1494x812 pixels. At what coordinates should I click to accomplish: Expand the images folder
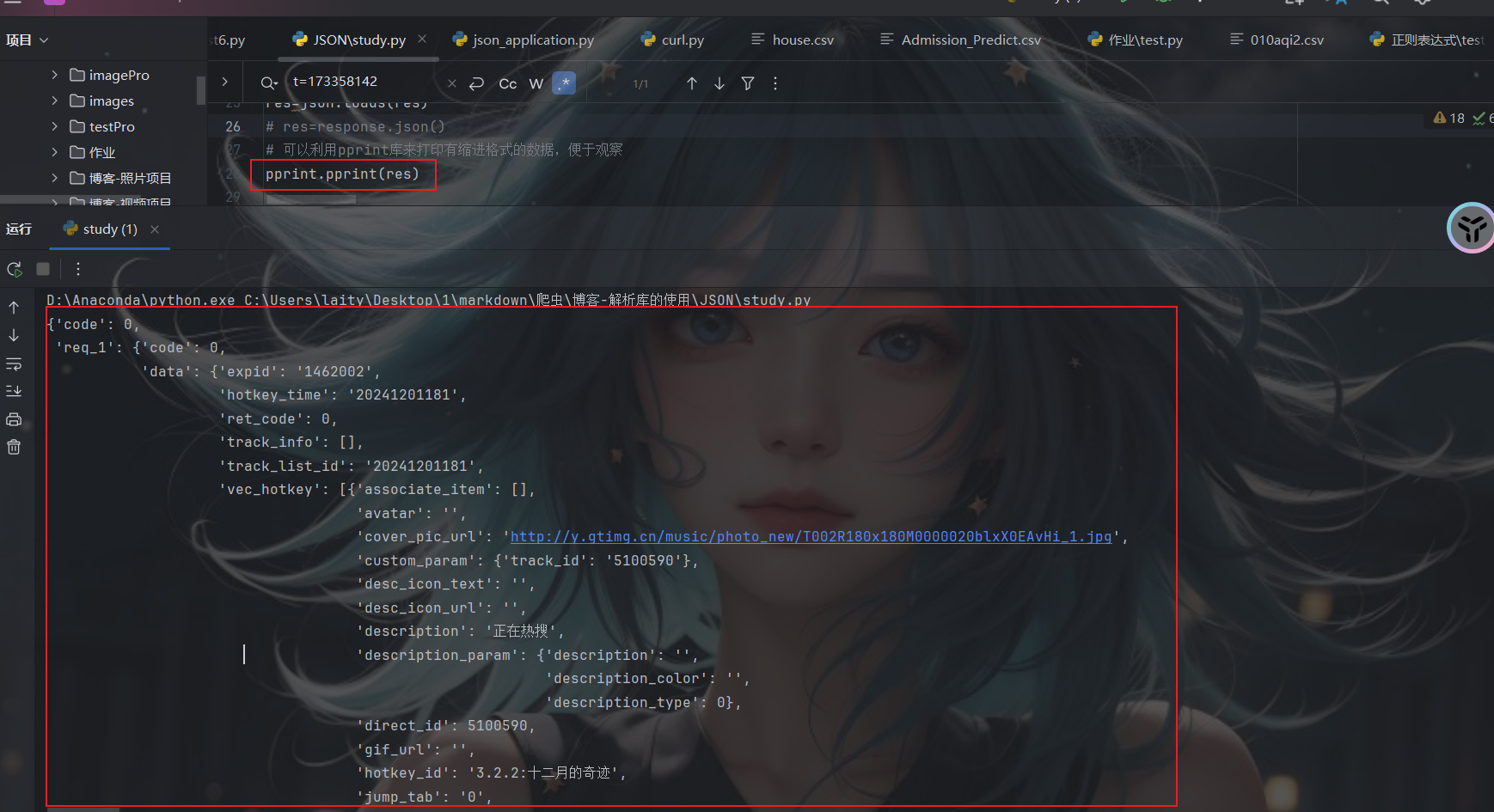(54, 101)
